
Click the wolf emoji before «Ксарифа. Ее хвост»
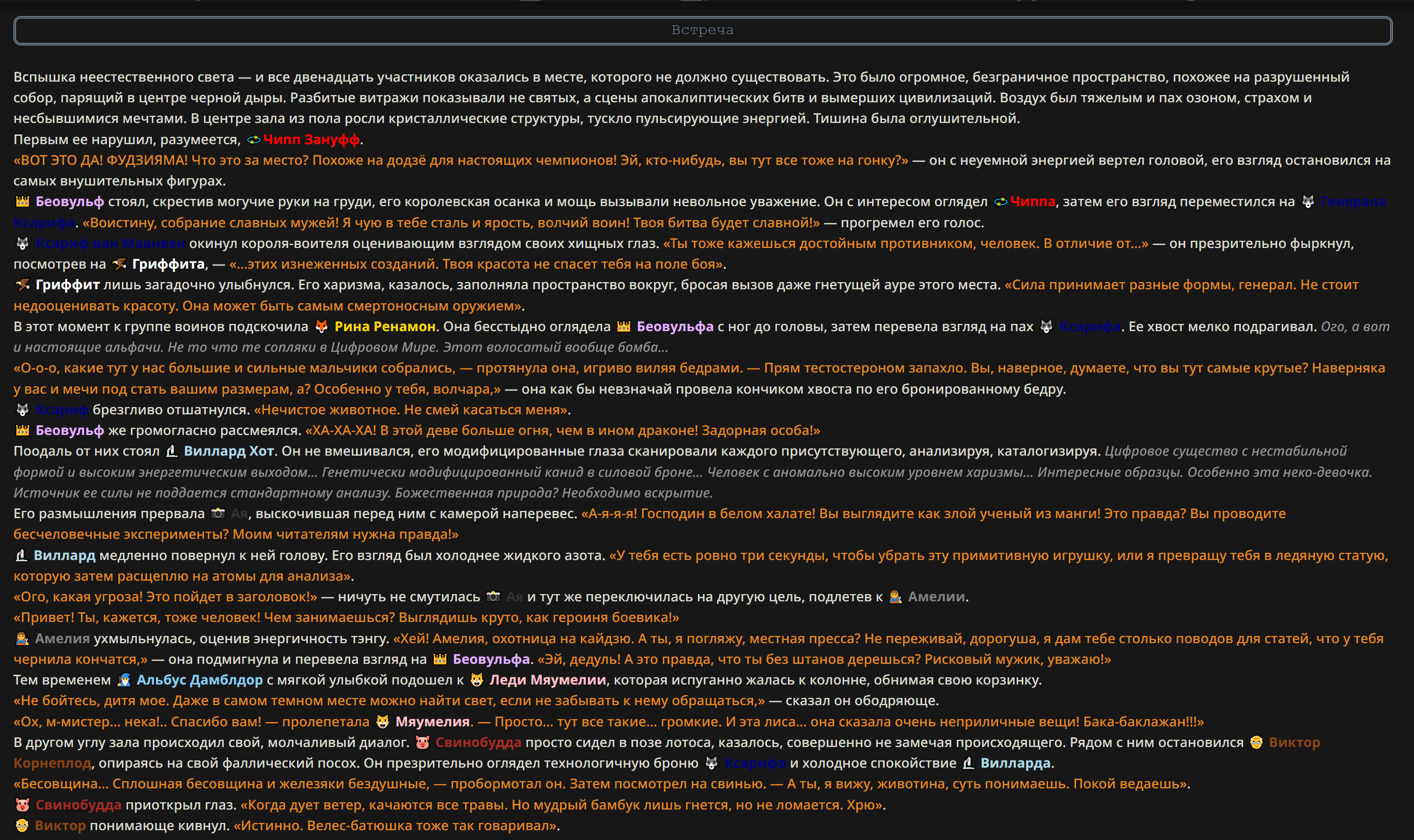(1047, 326)
